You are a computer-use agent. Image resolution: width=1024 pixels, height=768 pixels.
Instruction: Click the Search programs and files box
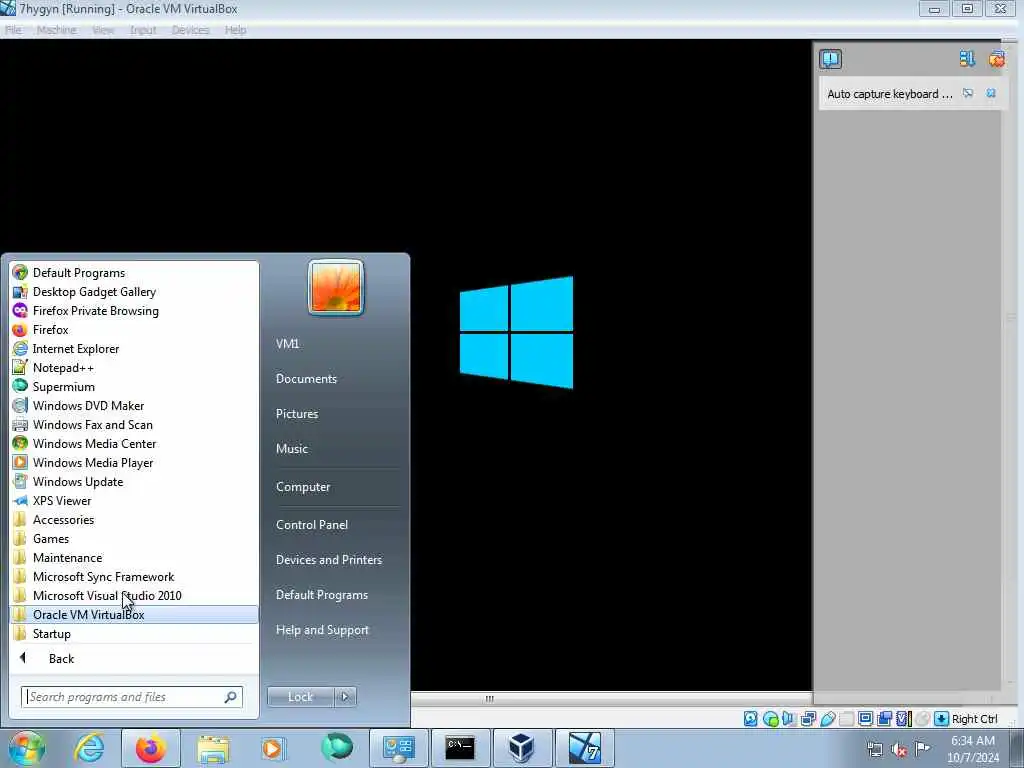[x=132, y=697]
